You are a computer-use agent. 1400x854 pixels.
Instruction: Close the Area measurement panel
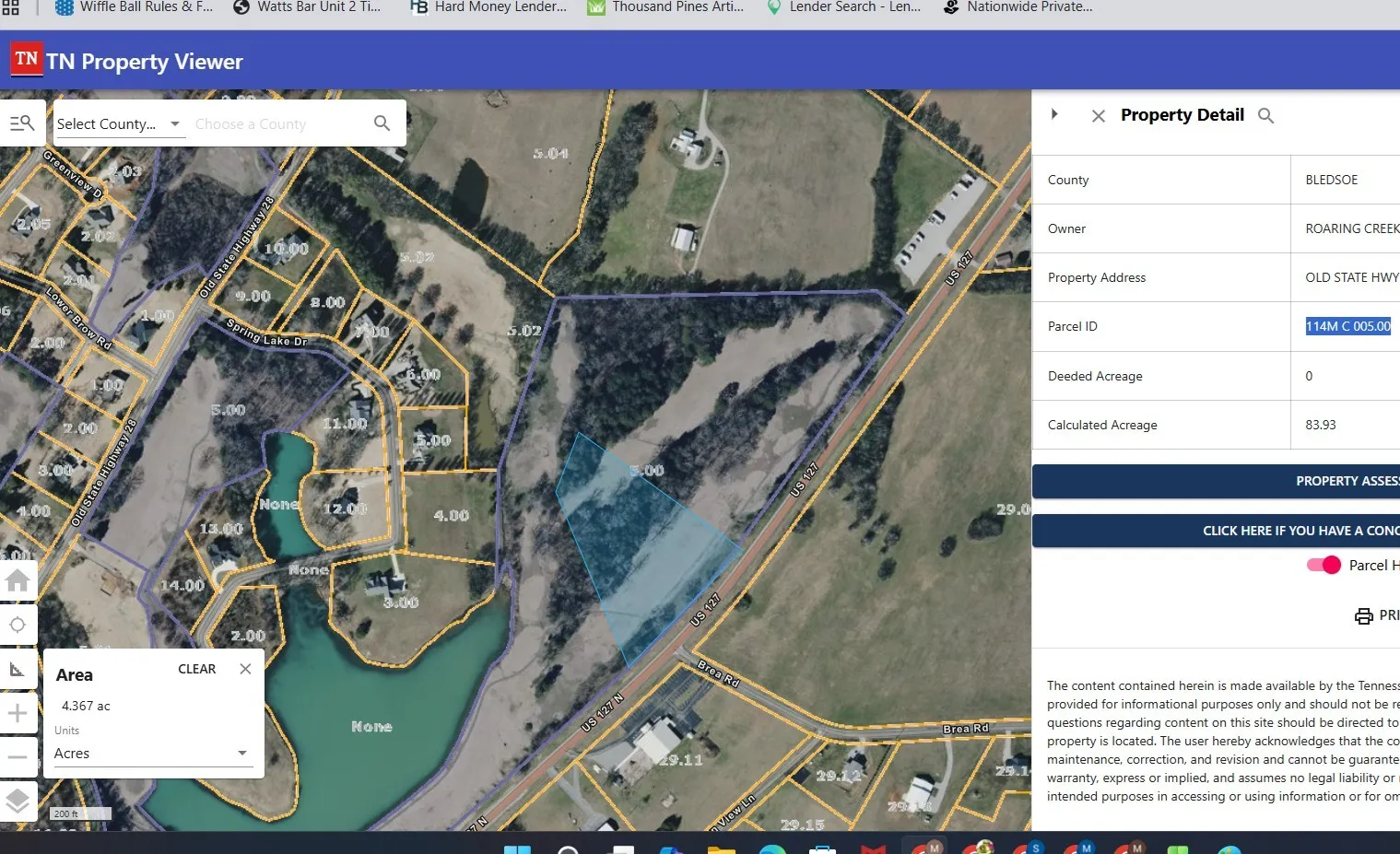tap(245, 670)
